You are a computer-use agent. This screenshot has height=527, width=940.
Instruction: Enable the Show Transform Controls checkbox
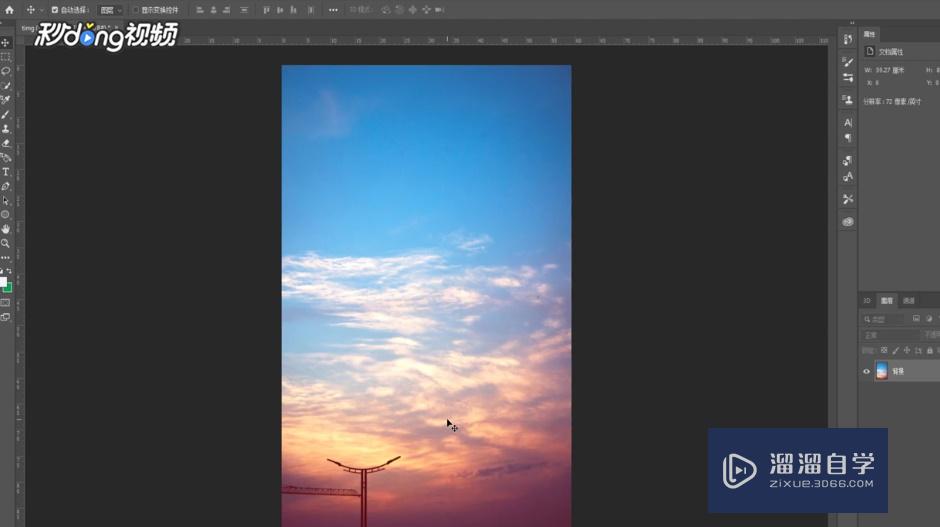click(135, 10)
